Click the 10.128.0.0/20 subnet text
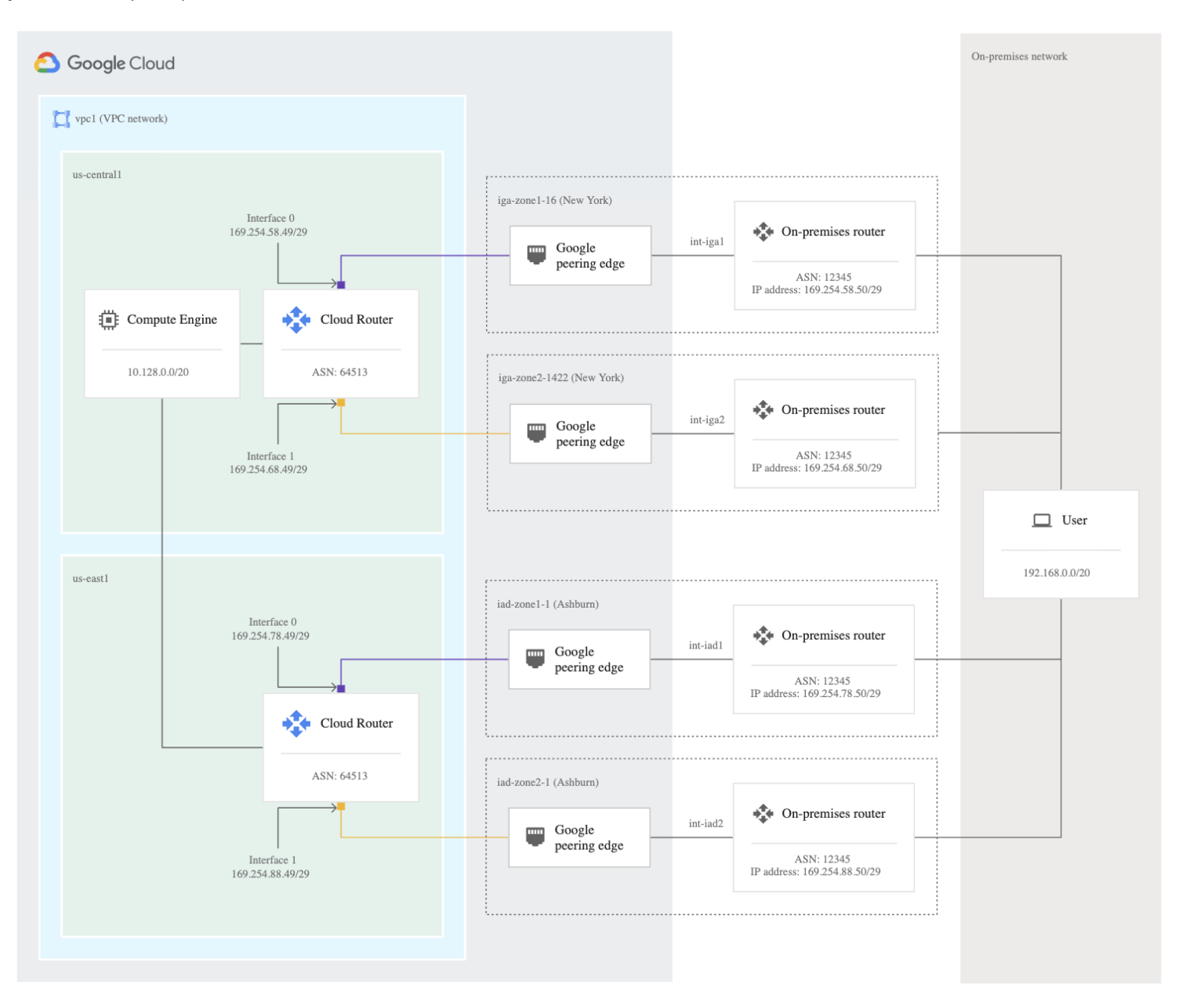Screen dimensions: 1204x999 click(158, 372)
